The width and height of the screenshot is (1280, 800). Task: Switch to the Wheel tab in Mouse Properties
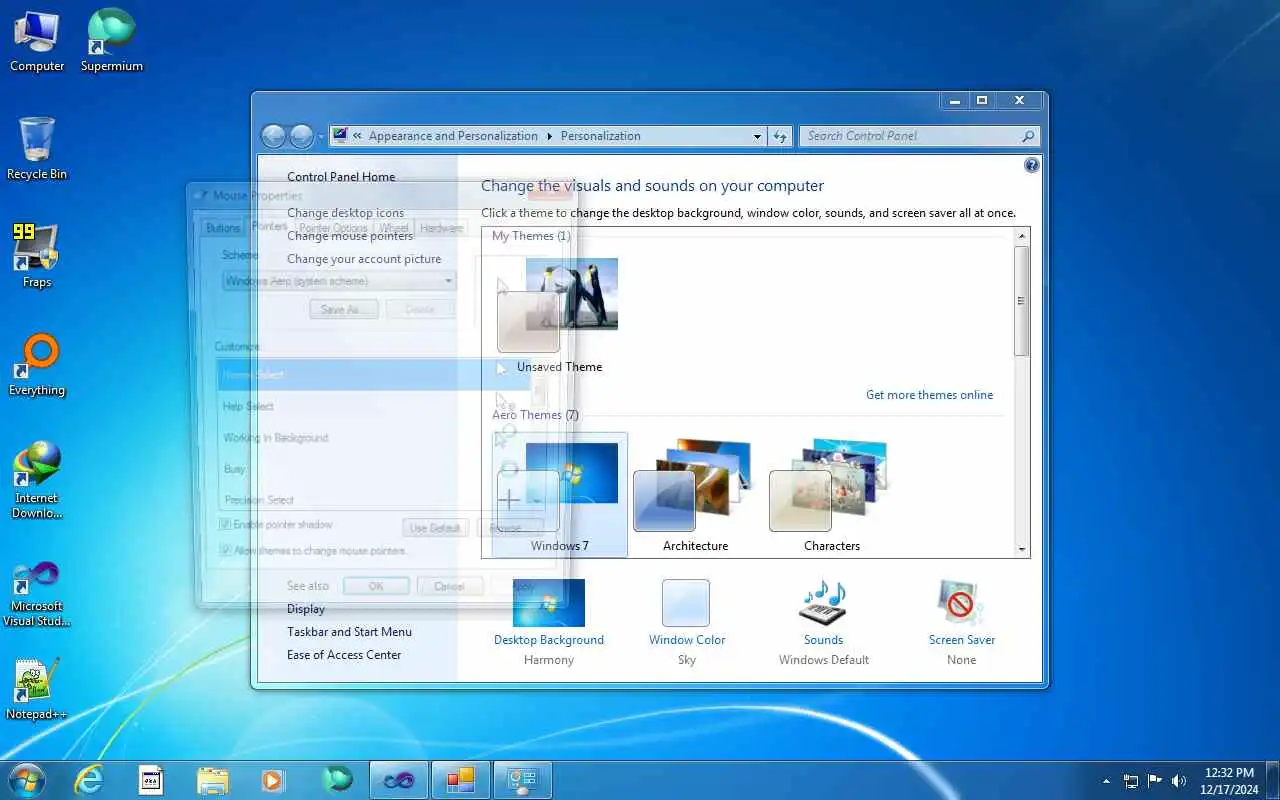click(393, 228)
